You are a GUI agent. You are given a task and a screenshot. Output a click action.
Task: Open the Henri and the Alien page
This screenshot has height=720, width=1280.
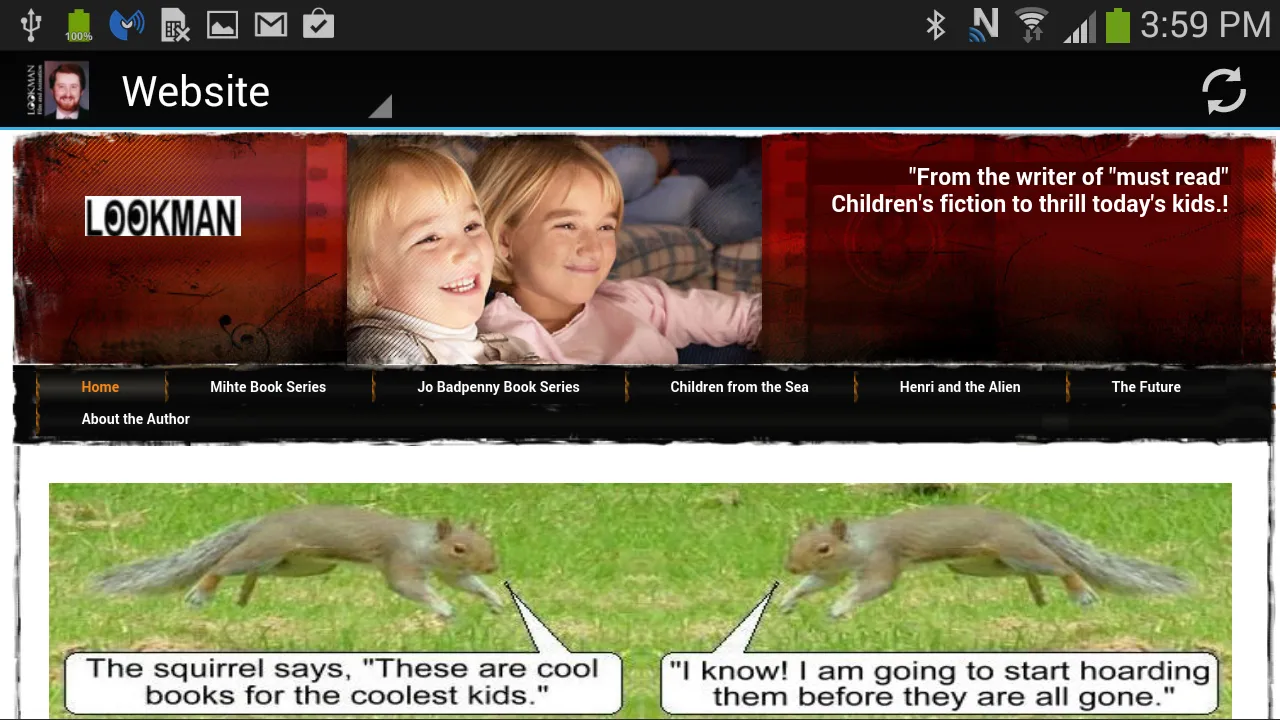coord(959,387)
